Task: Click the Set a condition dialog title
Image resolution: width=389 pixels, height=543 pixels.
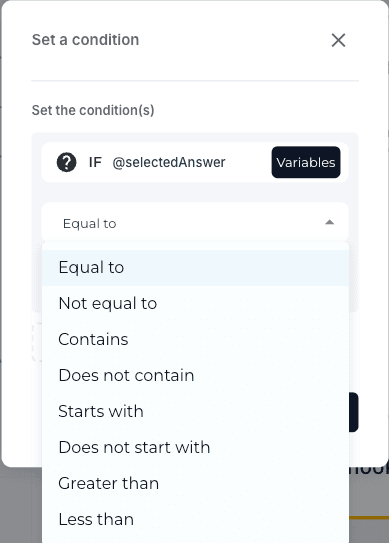Action: click(x=85, y=40)
